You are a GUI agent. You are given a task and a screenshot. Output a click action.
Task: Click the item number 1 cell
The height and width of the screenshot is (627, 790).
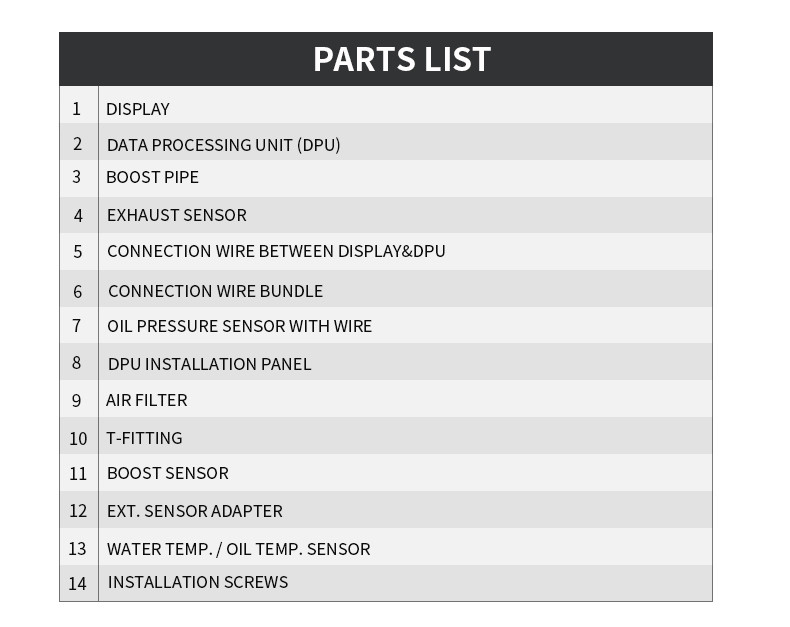79,105
